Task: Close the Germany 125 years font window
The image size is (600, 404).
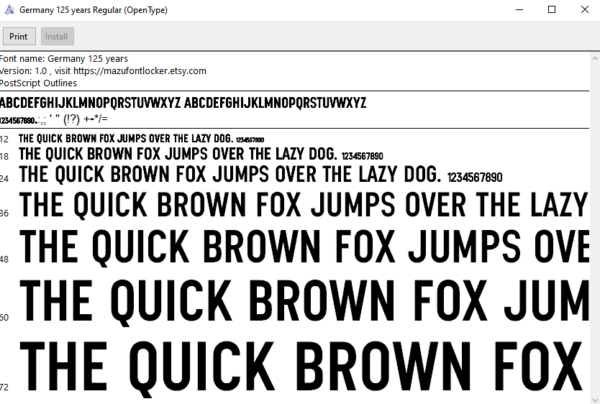Action: point(584,10)
